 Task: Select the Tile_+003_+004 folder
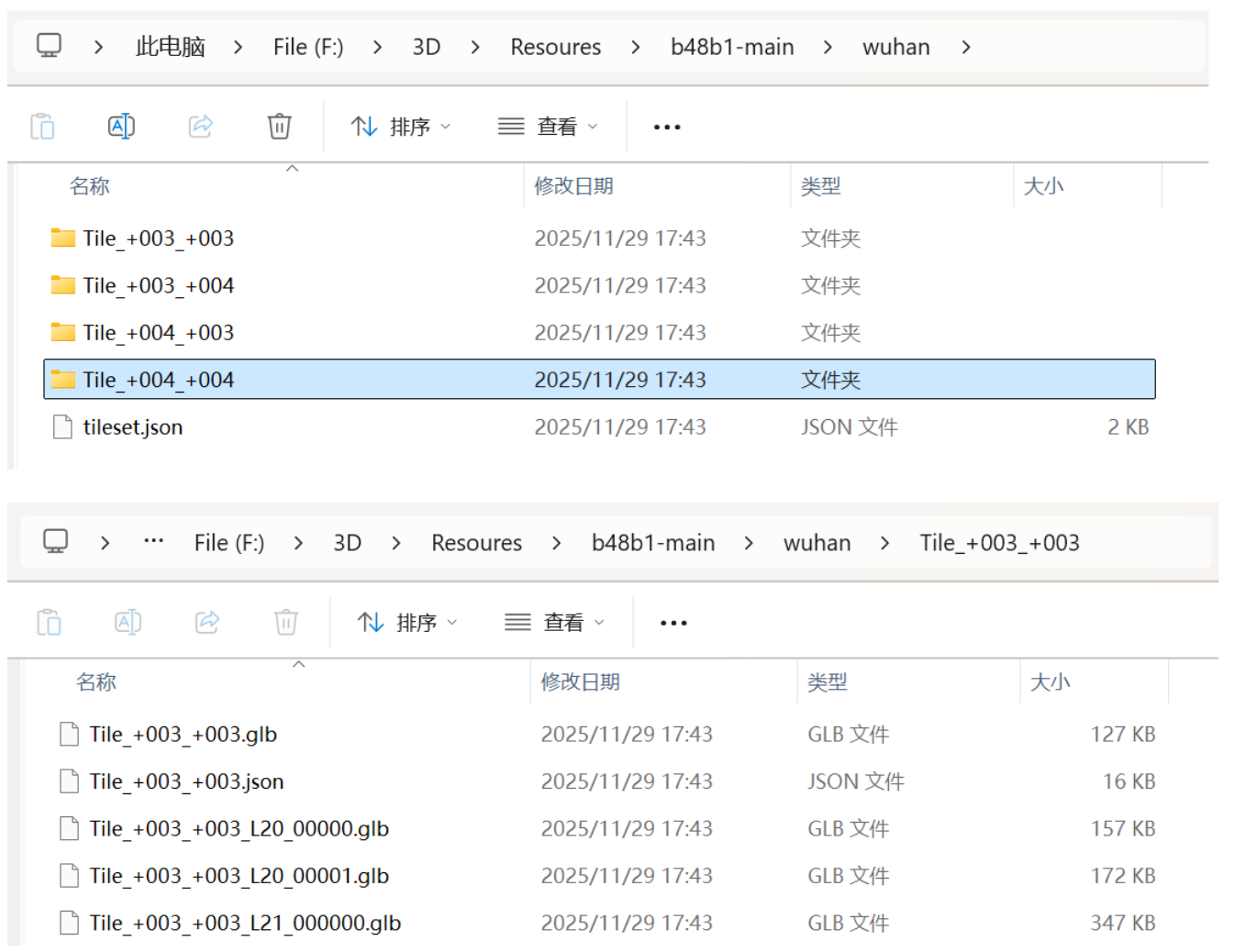point(599,285)
